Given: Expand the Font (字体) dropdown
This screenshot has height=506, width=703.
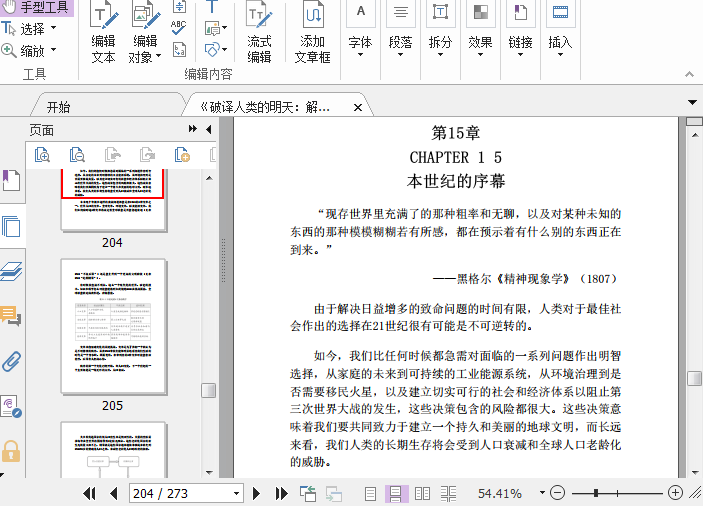Looking at the screenshot, I should pos(360,43).
